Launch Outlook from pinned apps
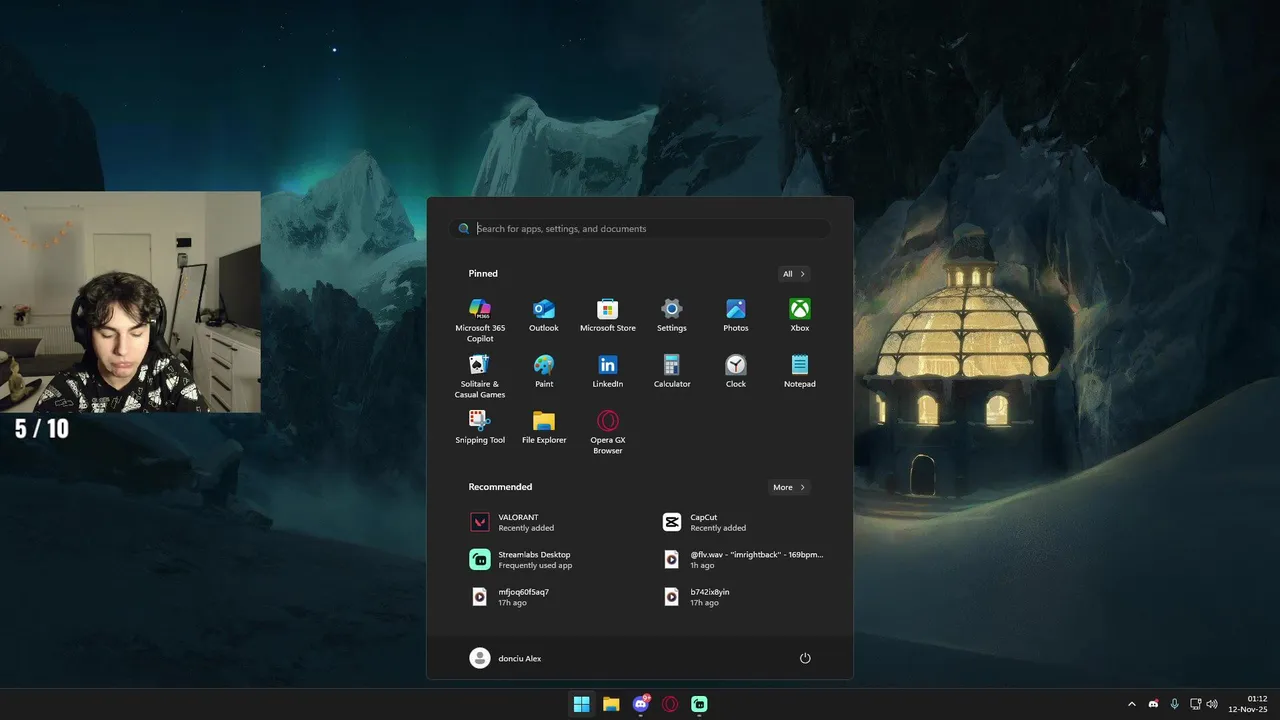 coord(544,315)
